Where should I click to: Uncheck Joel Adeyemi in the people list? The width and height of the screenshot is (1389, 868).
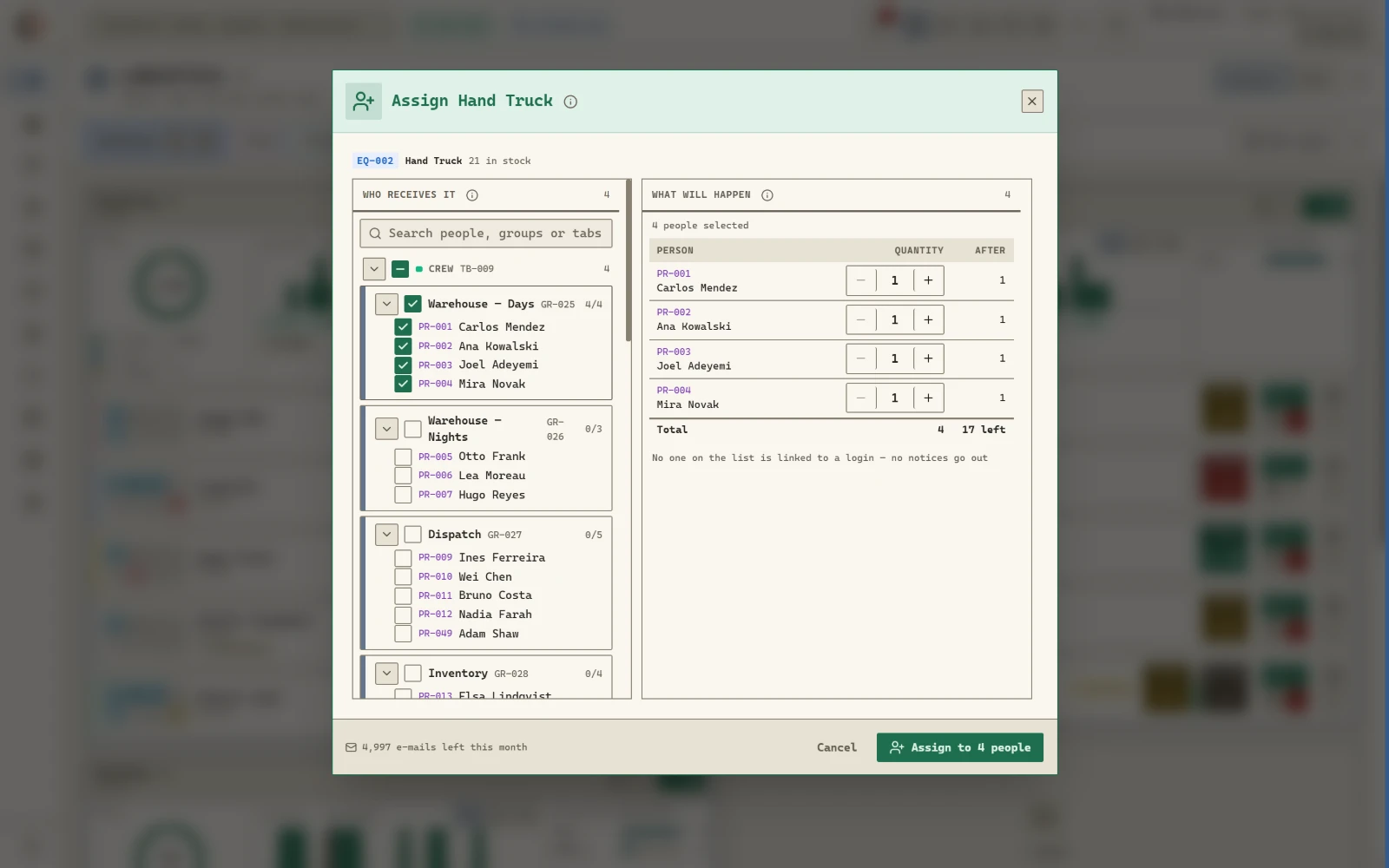[403, 365]
